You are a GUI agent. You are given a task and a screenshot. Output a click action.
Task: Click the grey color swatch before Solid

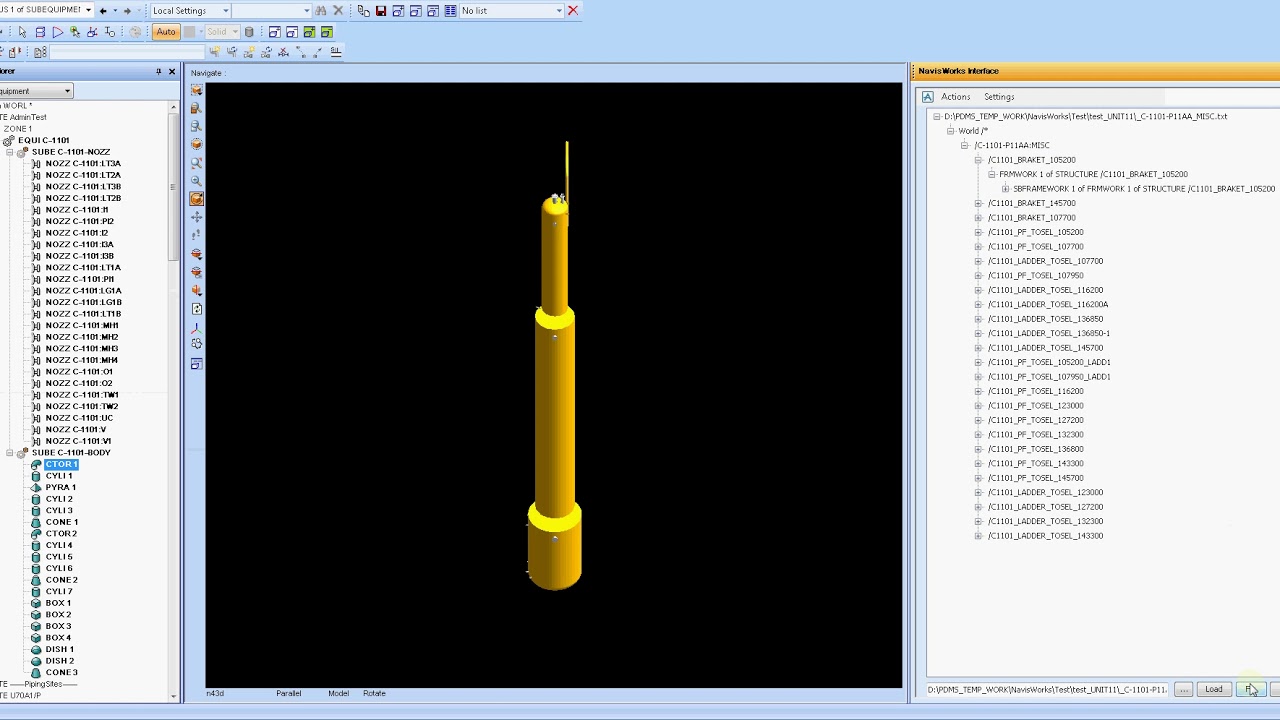point(189,32)
